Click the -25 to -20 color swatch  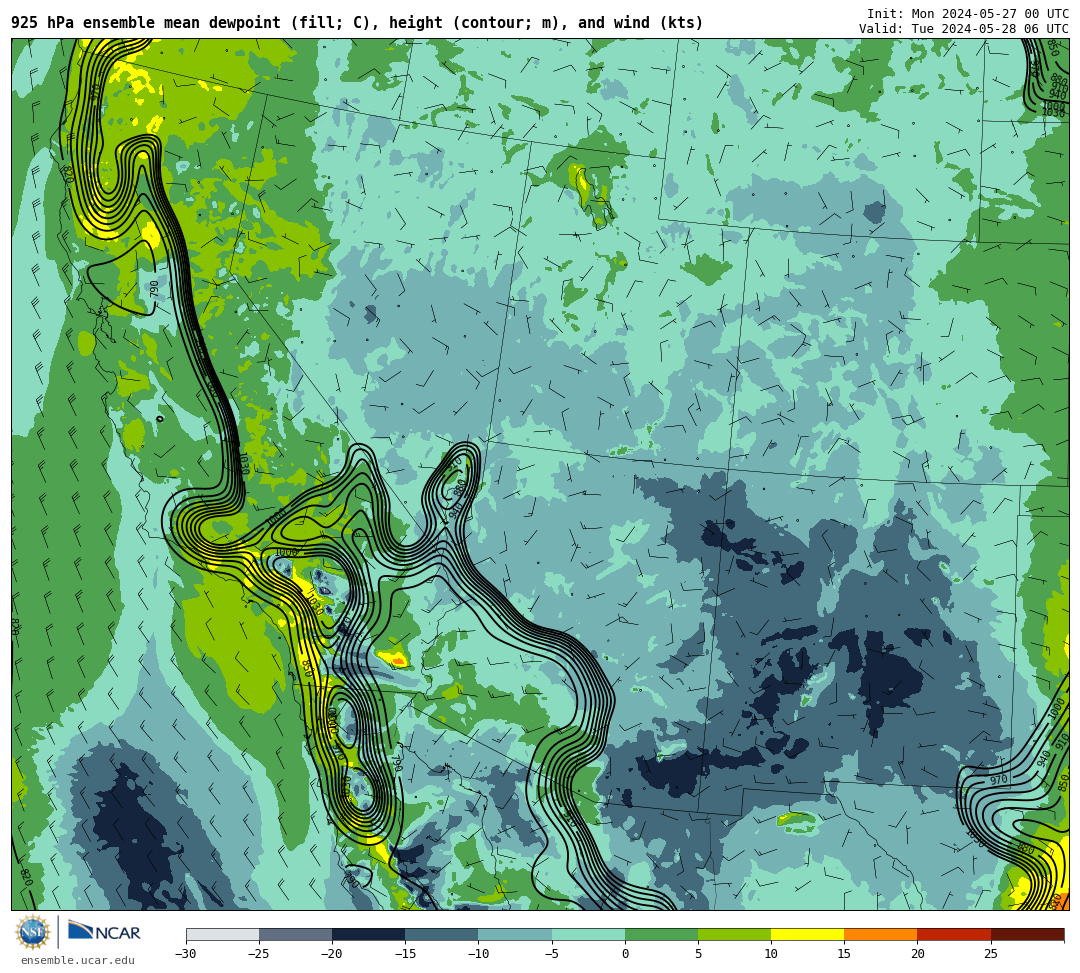[x=295, y=935]
